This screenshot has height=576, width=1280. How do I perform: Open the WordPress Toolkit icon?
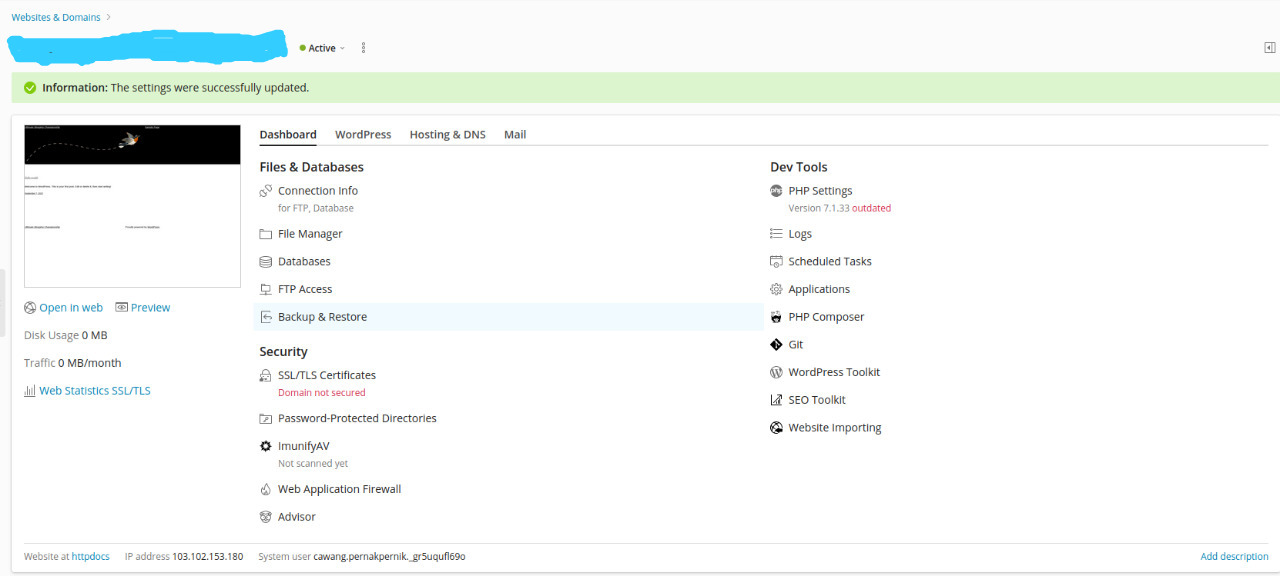(x=776, y=372)
